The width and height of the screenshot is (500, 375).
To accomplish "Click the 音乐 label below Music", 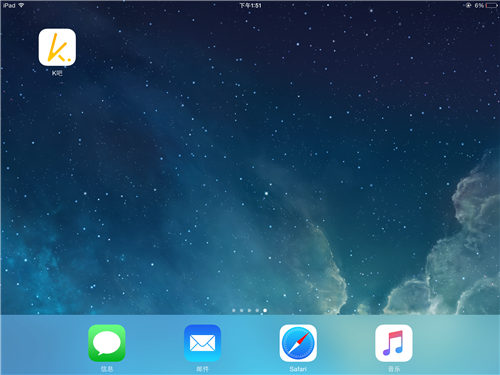I will click(x=394, y=369).
